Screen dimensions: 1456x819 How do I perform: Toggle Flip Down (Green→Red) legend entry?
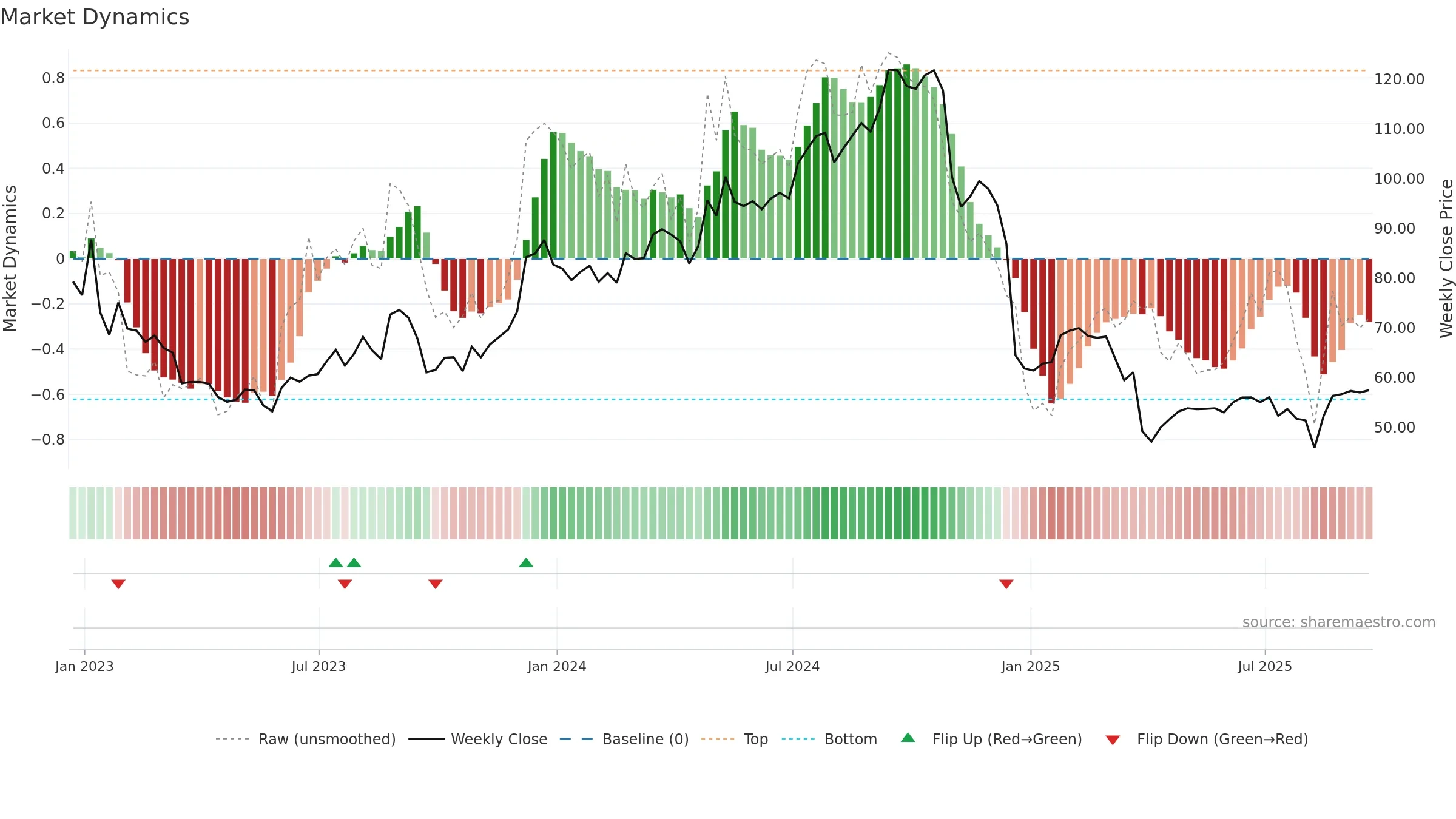pos(1207,739)
